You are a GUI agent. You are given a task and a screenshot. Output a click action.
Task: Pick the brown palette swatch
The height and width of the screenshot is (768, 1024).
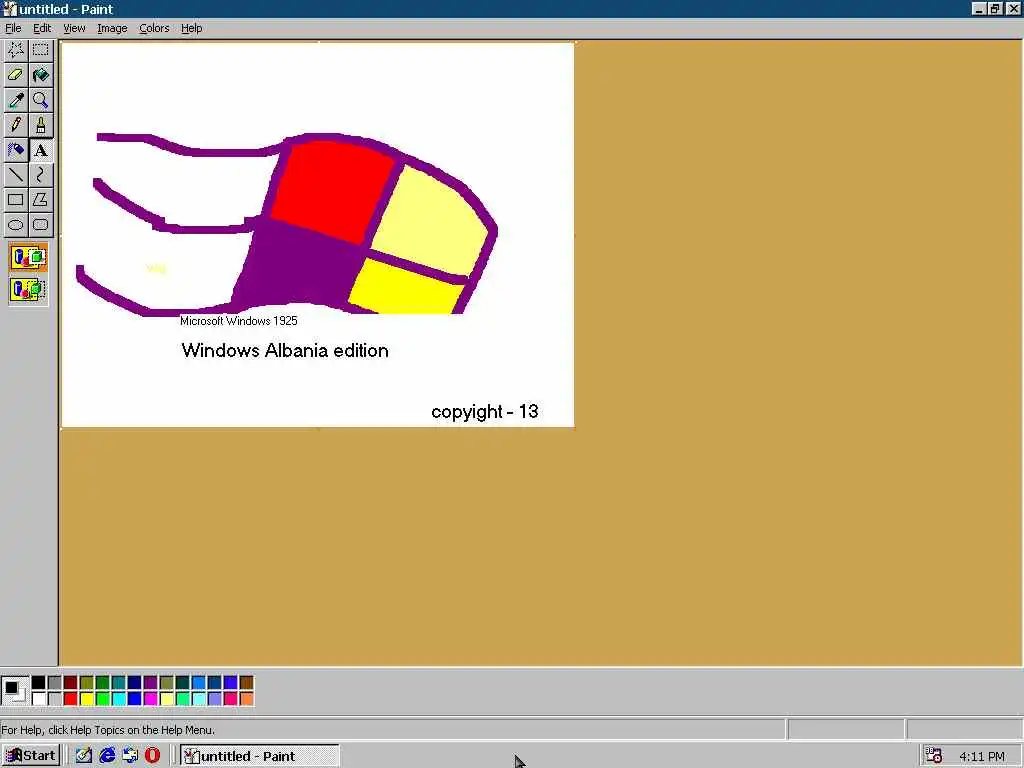[x=246, y=683]
